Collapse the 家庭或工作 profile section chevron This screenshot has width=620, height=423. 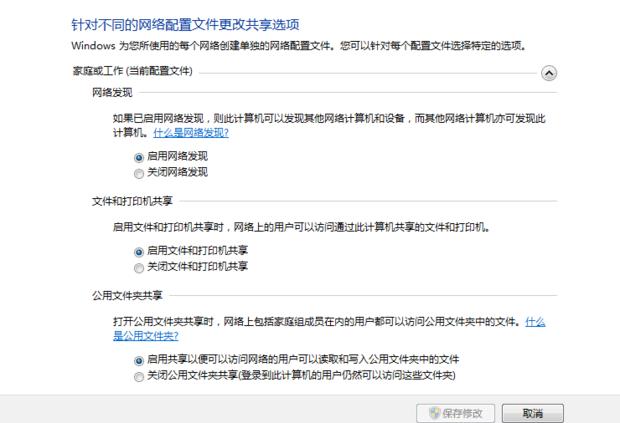click(548, 73)
